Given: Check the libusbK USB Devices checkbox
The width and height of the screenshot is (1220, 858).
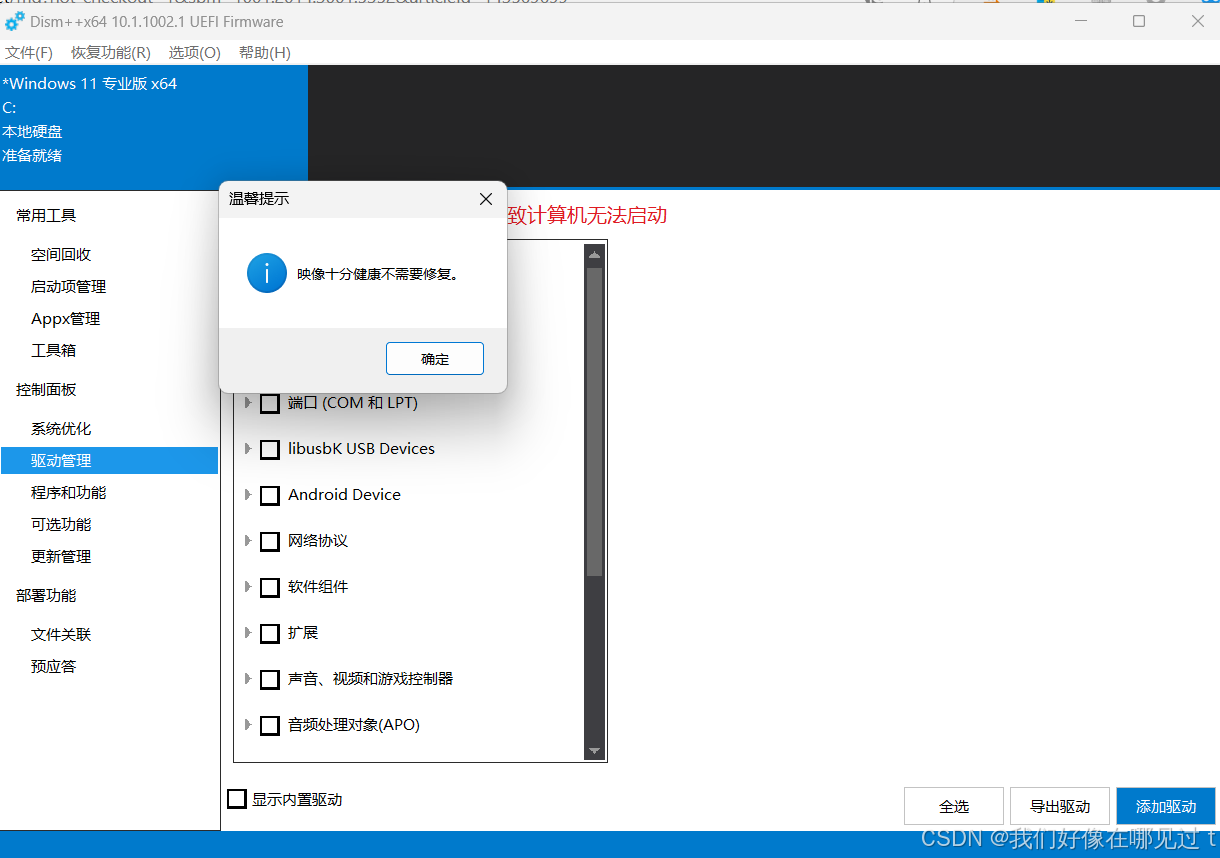Looking at the screenshot, I should click(x=270, y=450).
